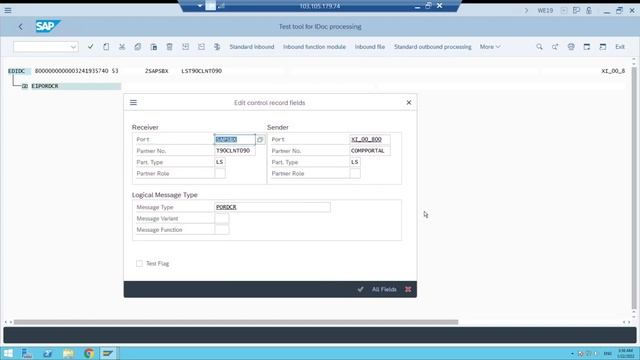Click the Sender Port field XI_00_800

[370, 140]
